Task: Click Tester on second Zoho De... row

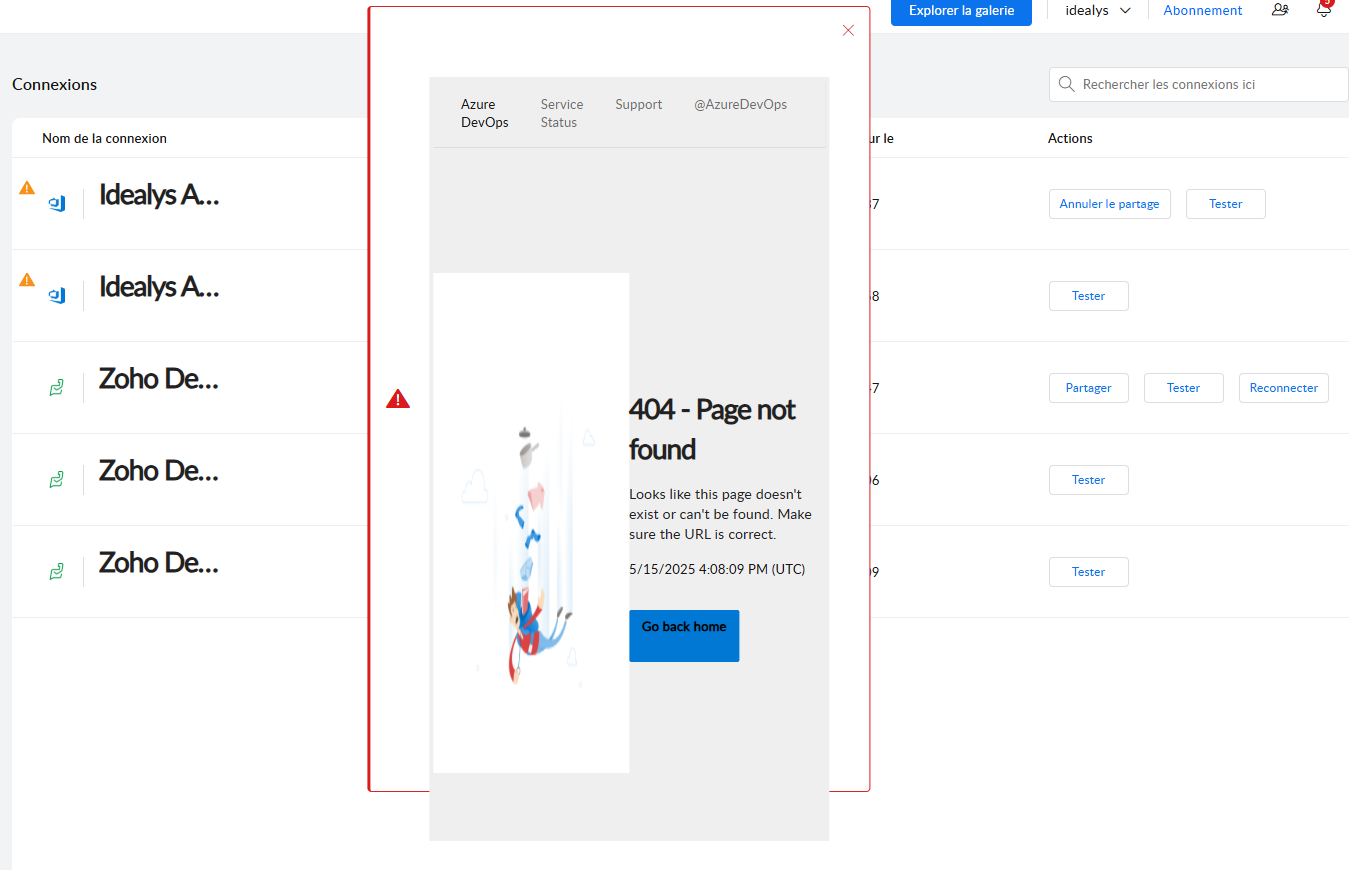Action: (1088, 480)
